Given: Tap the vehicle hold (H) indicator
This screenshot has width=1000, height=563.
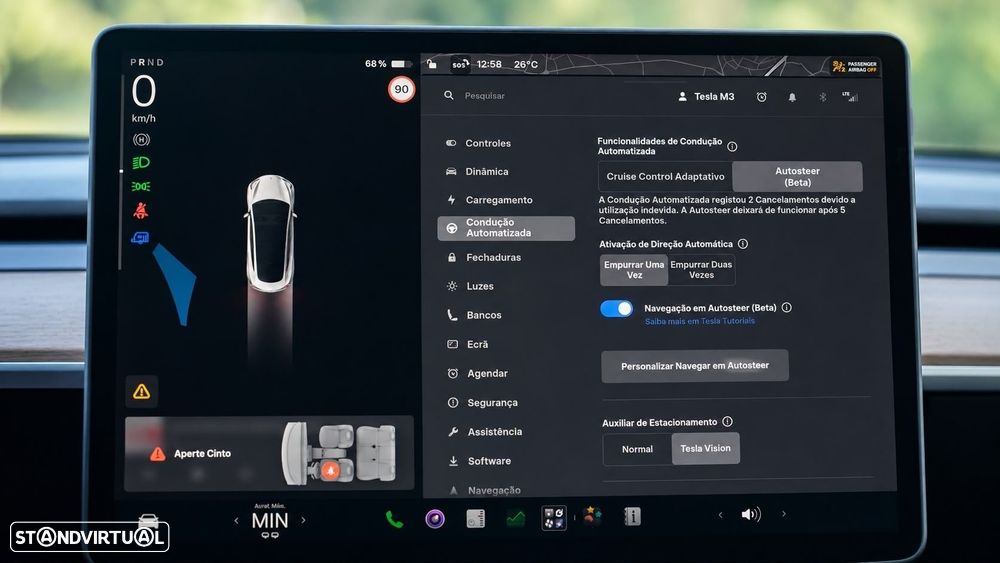Looking at the screenshot, I should [x=142, y=139].
